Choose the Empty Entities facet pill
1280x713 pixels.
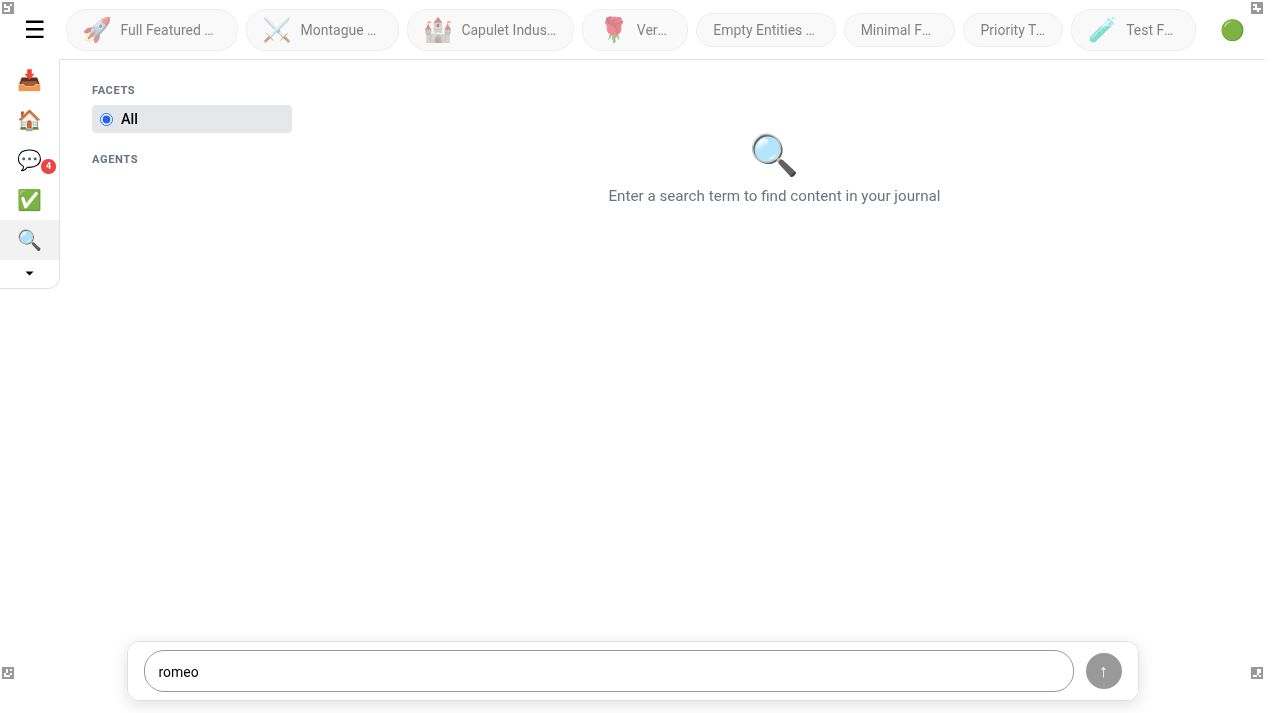(x=765, y=30)
